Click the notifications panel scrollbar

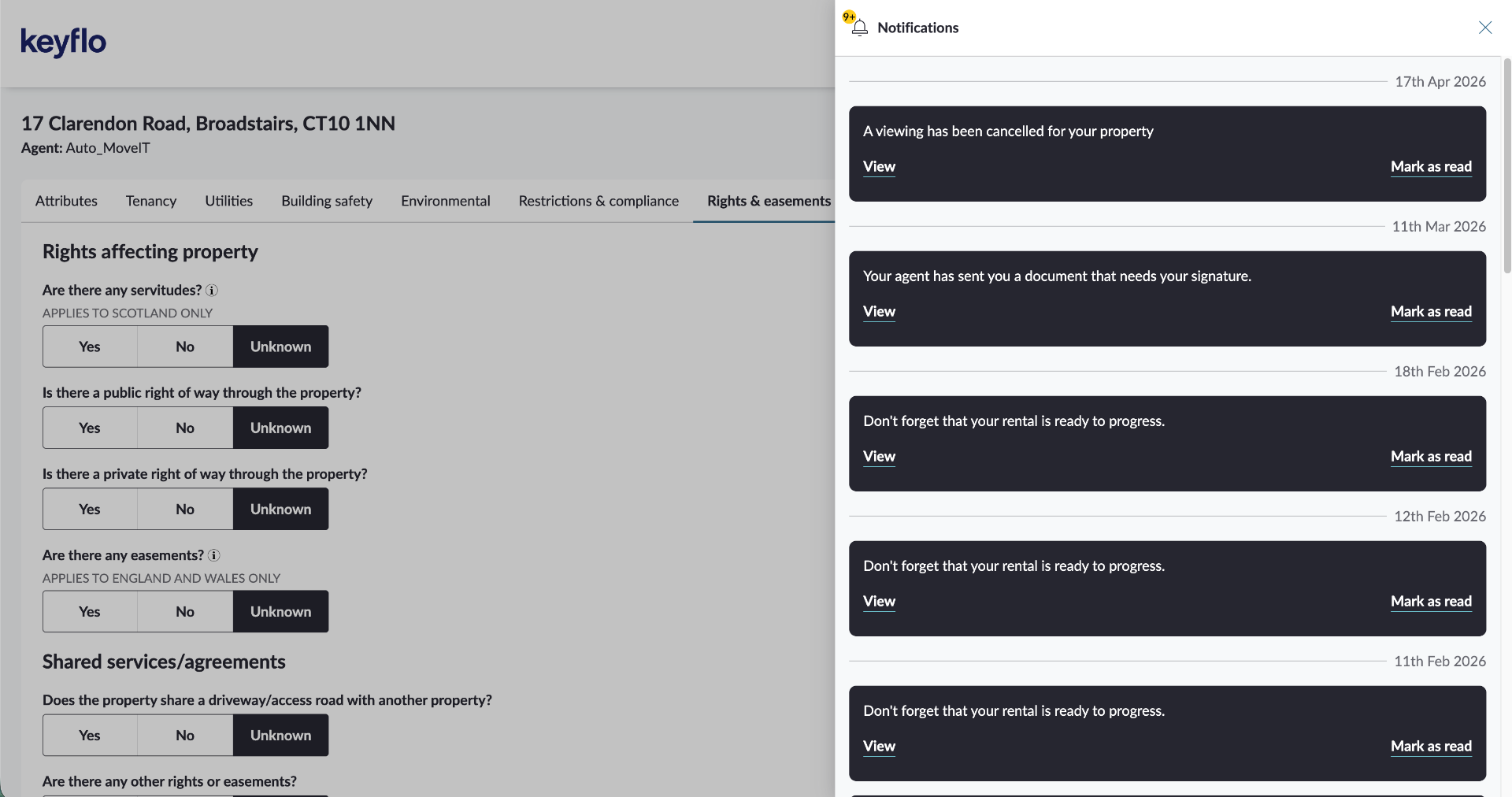point(1507,165)
